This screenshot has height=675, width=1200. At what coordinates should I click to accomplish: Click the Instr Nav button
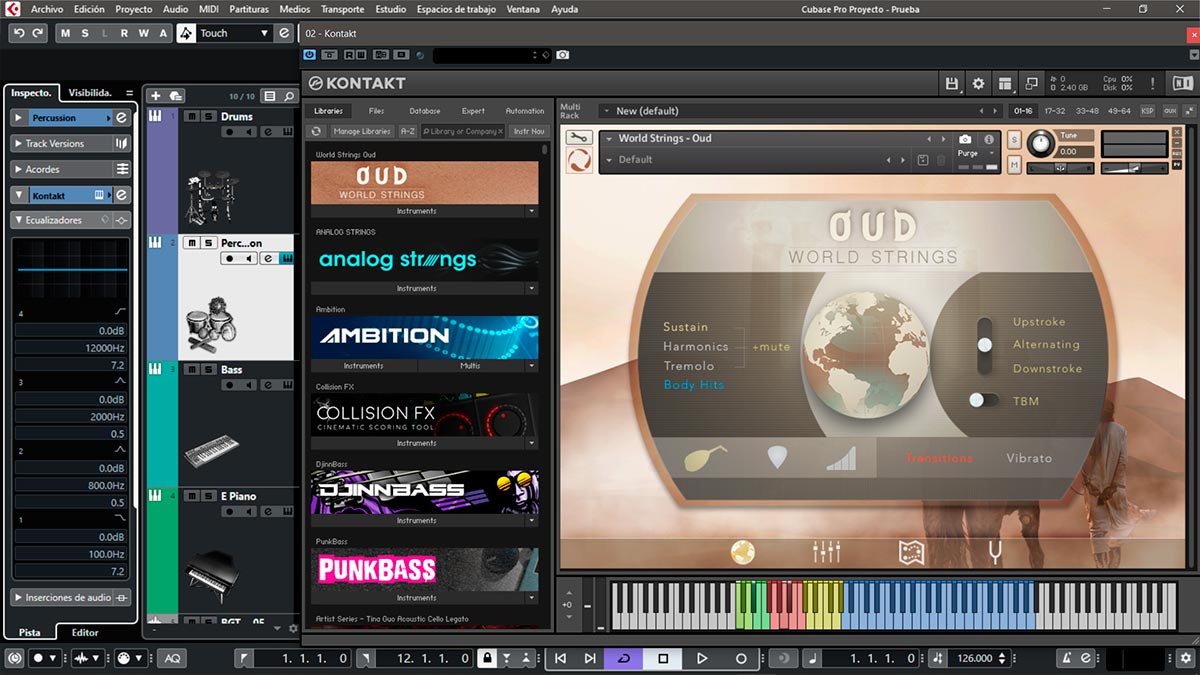[529, 131]
